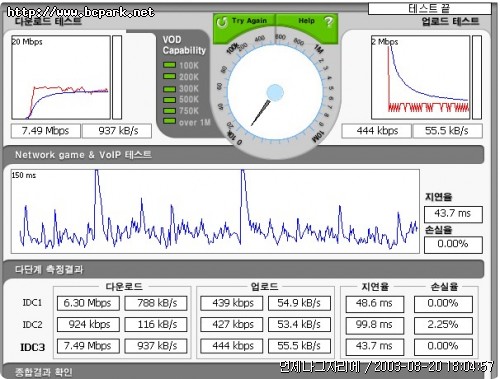Click the IDC2 loss 2.25% cell
This screenshot has height=379, width=500.
[443, 325]
